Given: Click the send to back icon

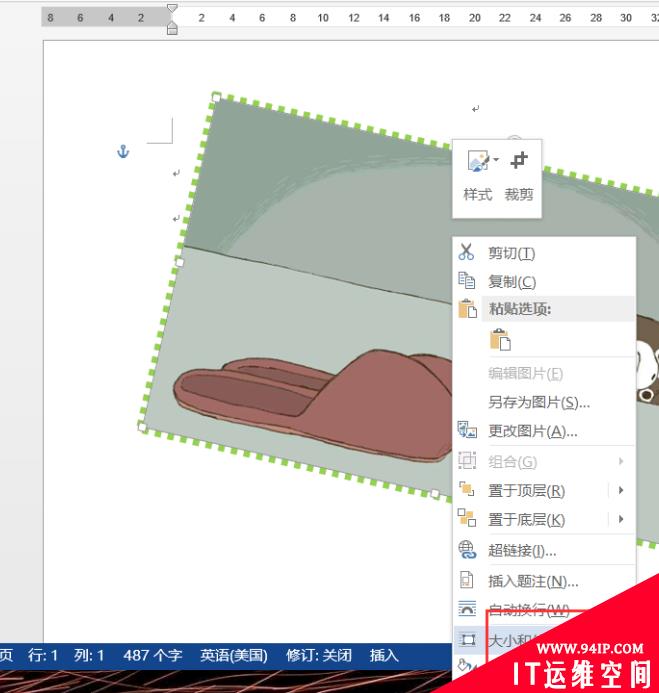Looking at the screenshot, I should click(x=467, y=518).
